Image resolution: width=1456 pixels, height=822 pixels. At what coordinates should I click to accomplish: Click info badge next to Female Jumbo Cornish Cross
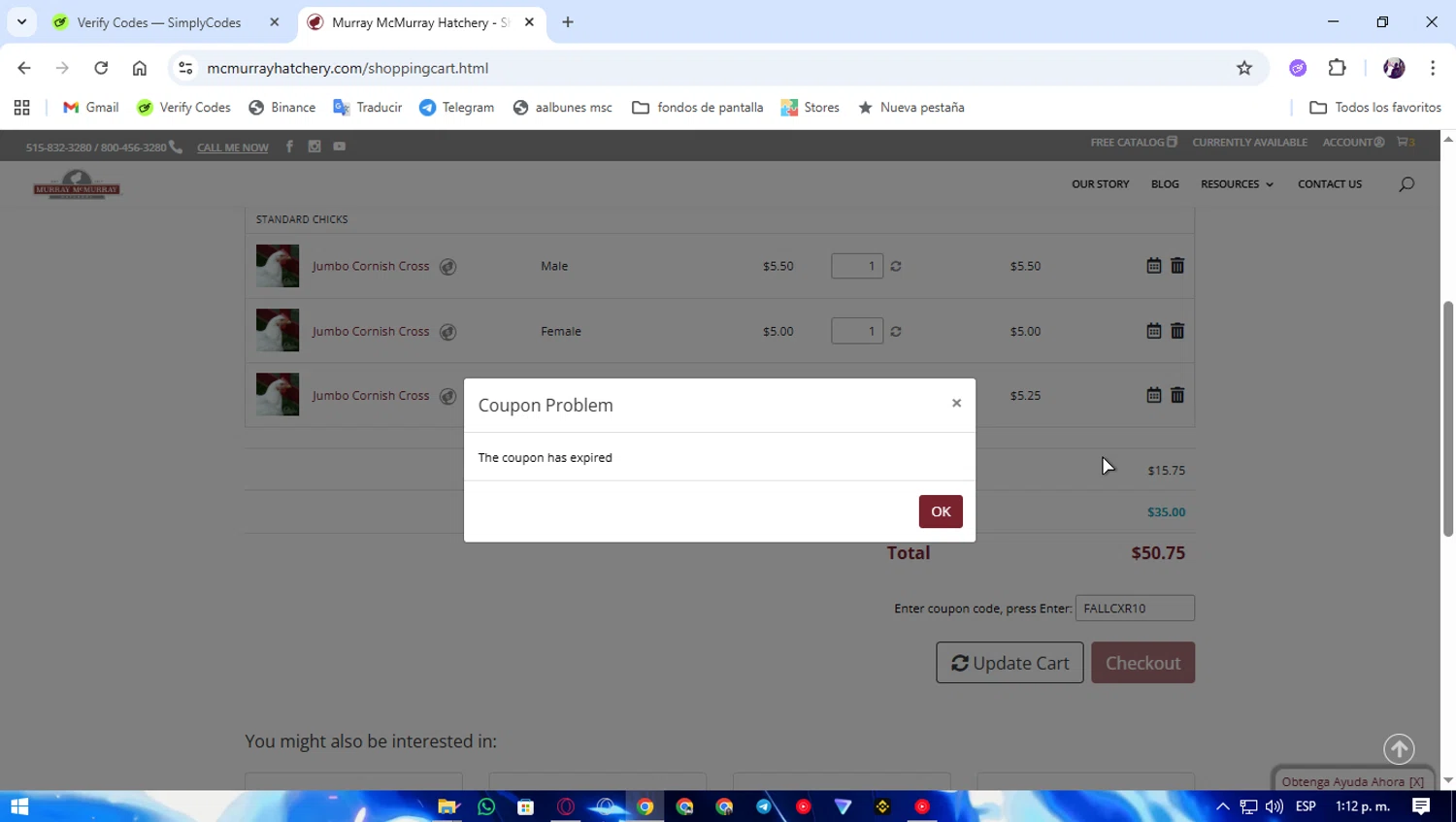click(x=447, y=332)
